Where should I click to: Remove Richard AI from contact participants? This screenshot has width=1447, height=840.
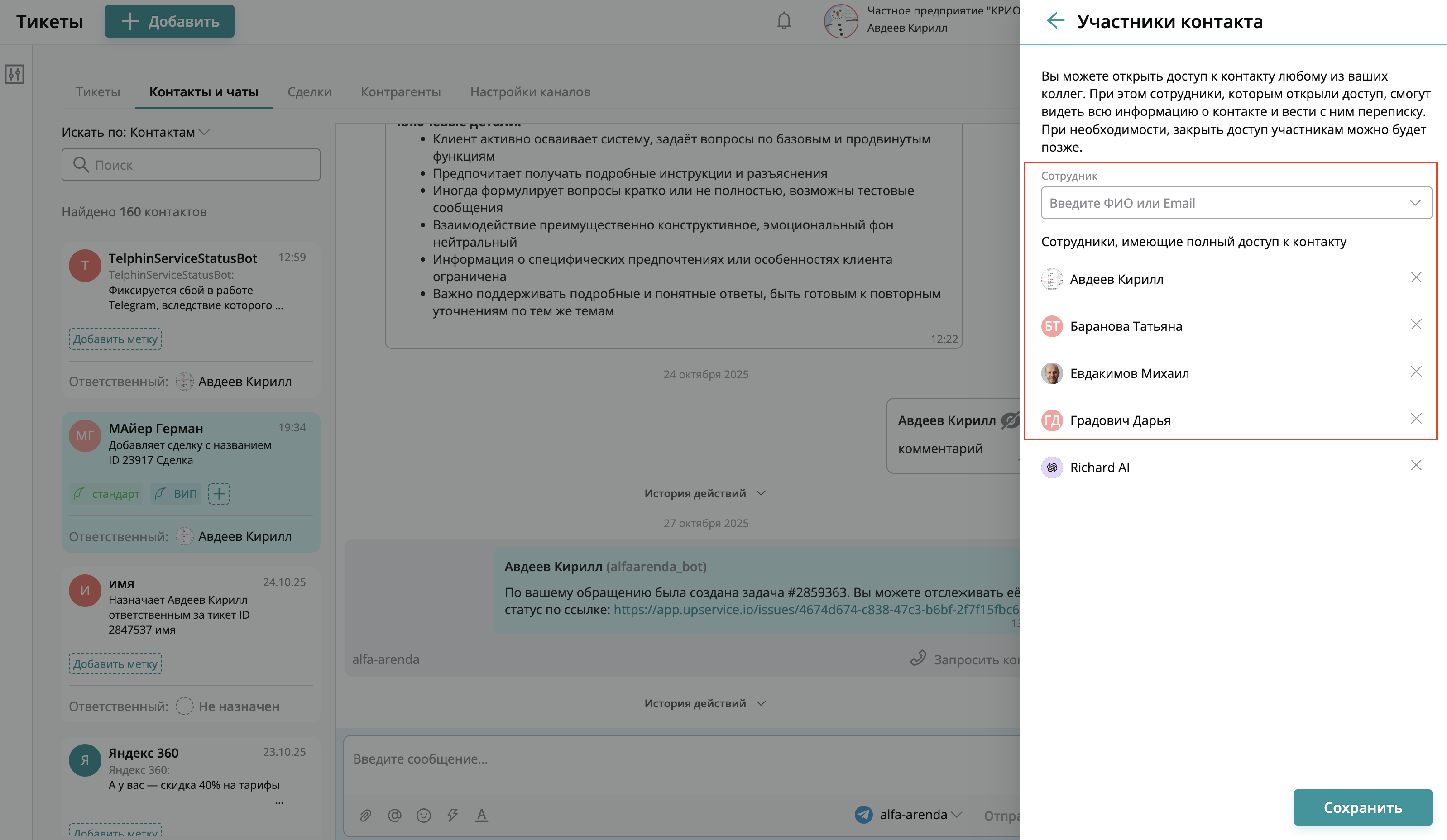coord(1416,466)
